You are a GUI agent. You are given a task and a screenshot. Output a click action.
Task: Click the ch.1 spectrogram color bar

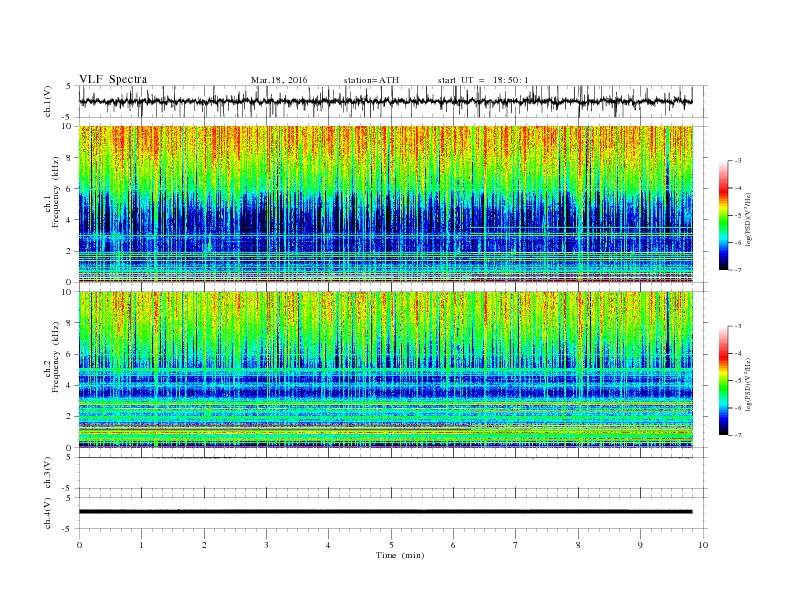(x=723, y=215)
